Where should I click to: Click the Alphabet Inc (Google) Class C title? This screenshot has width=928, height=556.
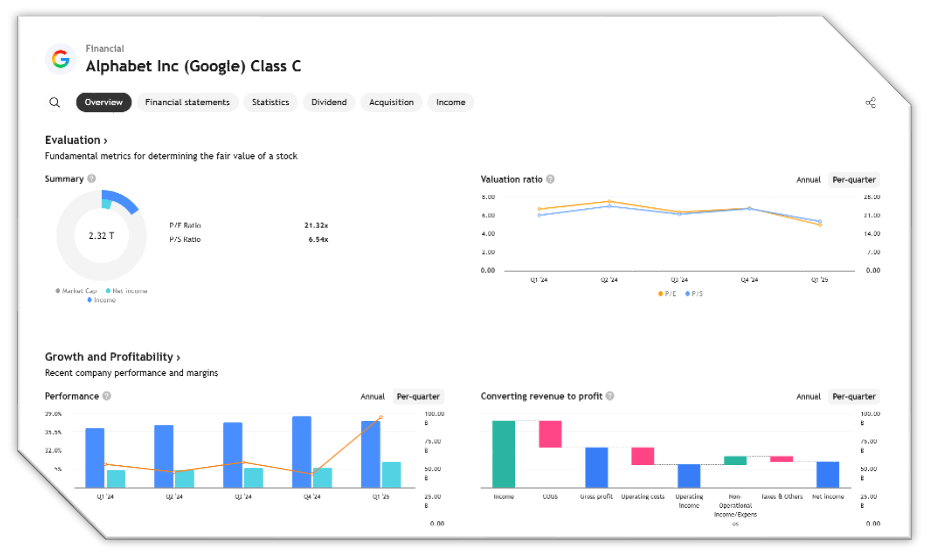[194, 66]
